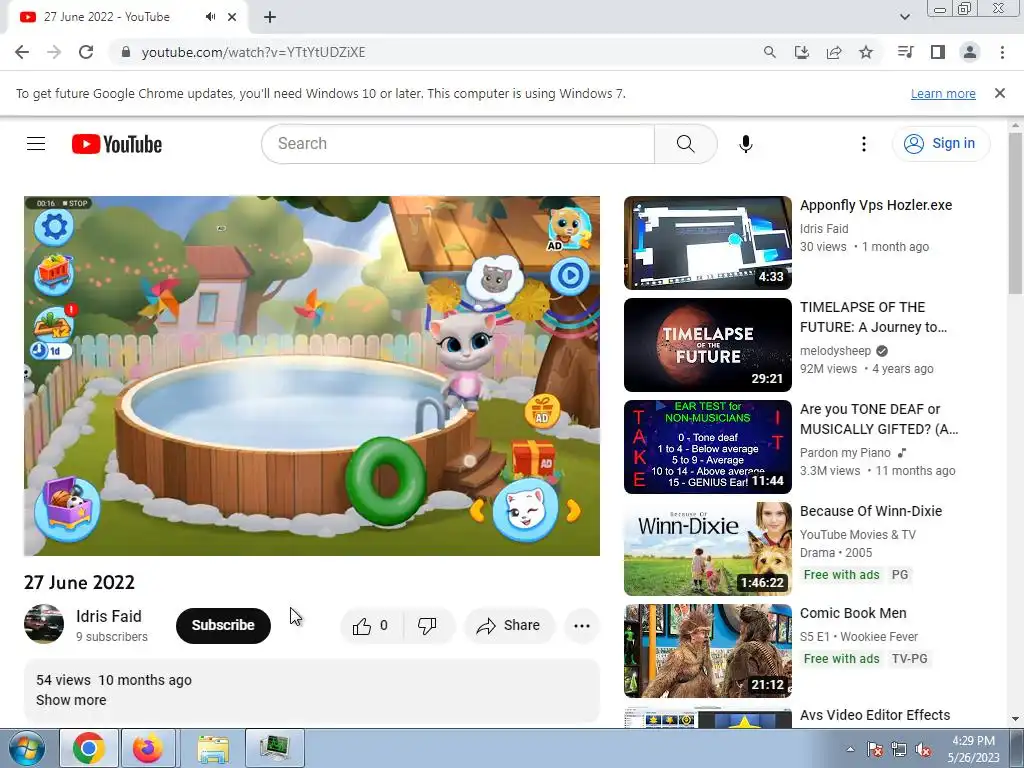
Task: Open the YouTube hamburger guide menu
Action: [36, 144]
